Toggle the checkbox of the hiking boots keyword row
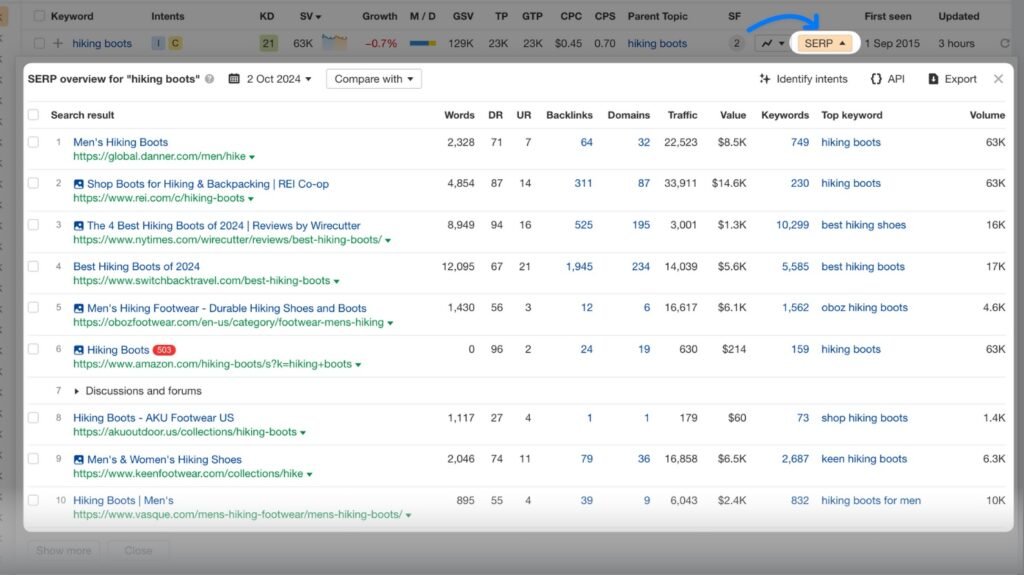The height and width of the screenshot is (575, 1024). (39, 43)
